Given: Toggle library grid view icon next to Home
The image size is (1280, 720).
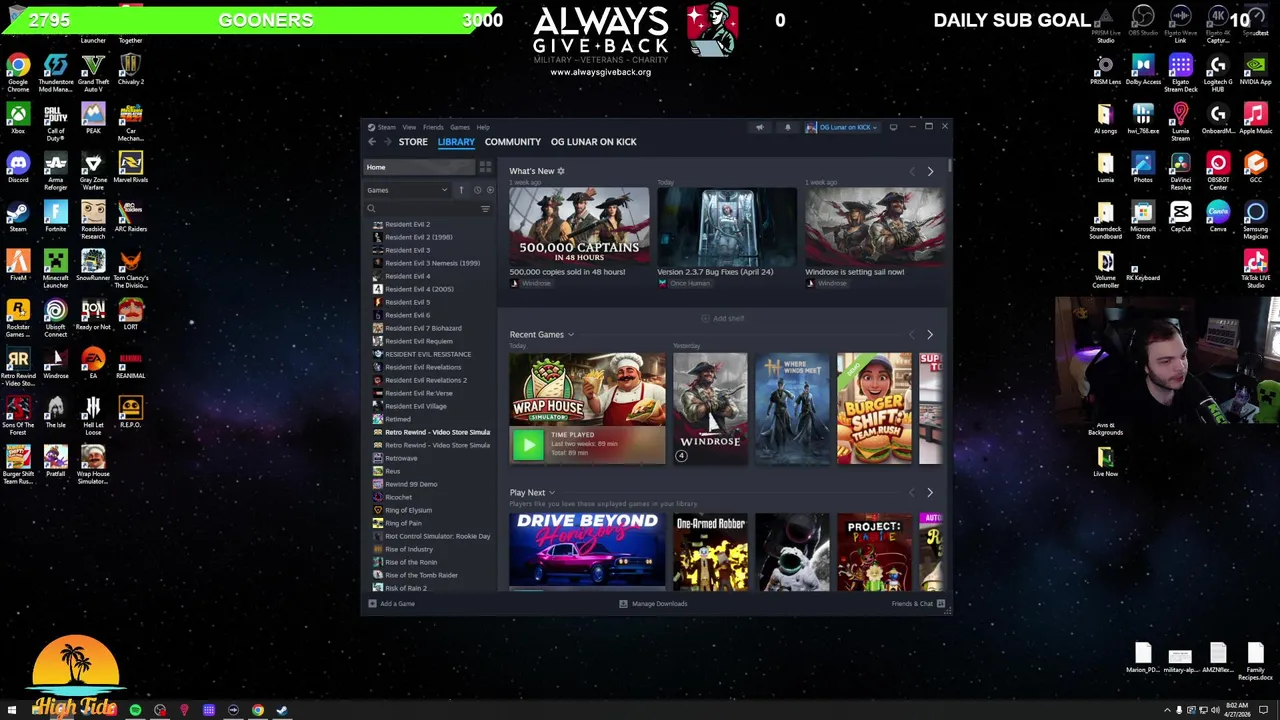Looking at the screenshot, I should pyautogui.click(x=485, y=167).
